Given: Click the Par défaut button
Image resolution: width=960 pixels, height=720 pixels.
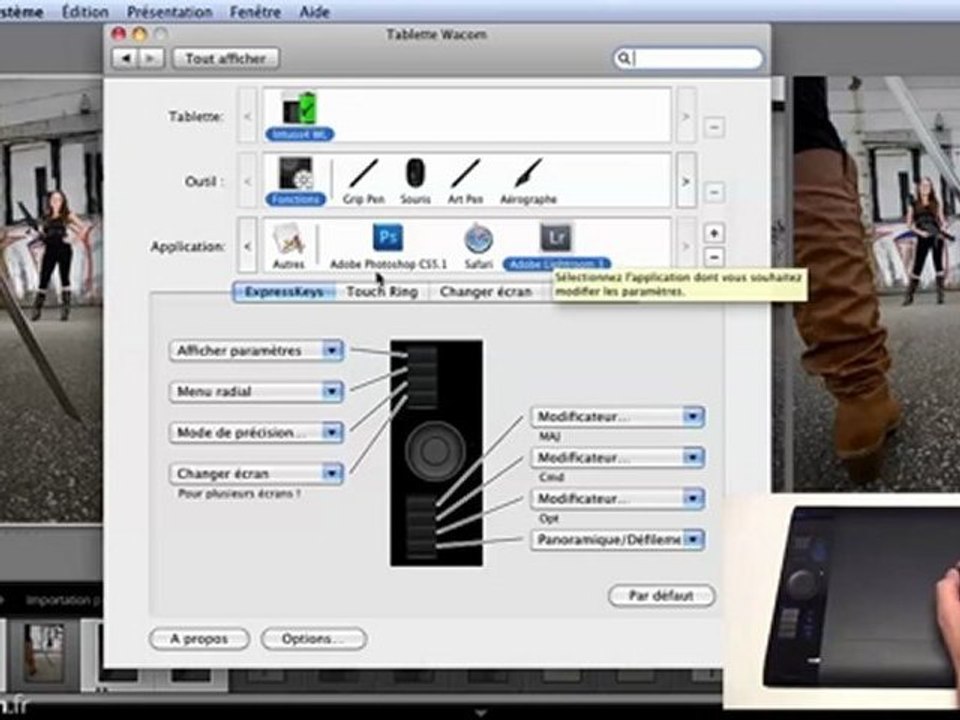Looking at the screenshot, I should tap(661, 596).
